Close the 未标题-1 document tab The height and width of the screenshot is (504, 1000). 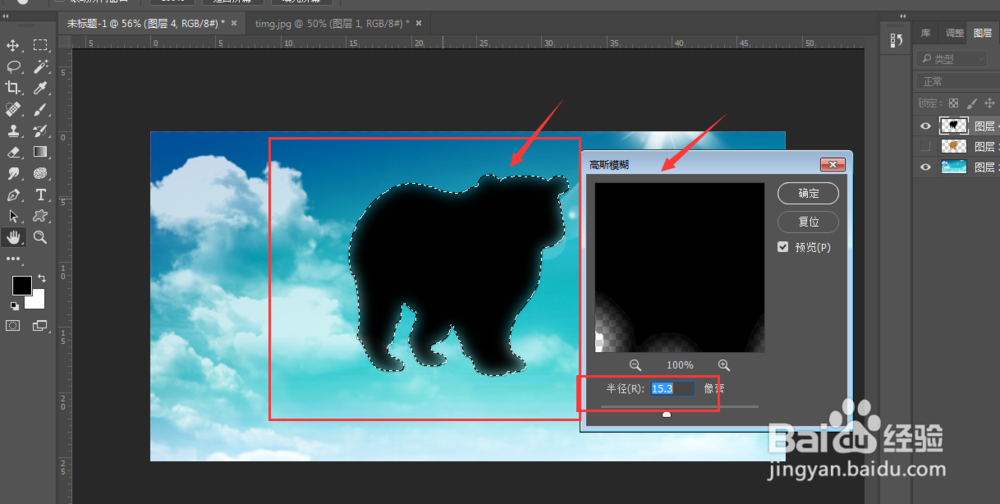pyautogui.click(x=234, y=23)
